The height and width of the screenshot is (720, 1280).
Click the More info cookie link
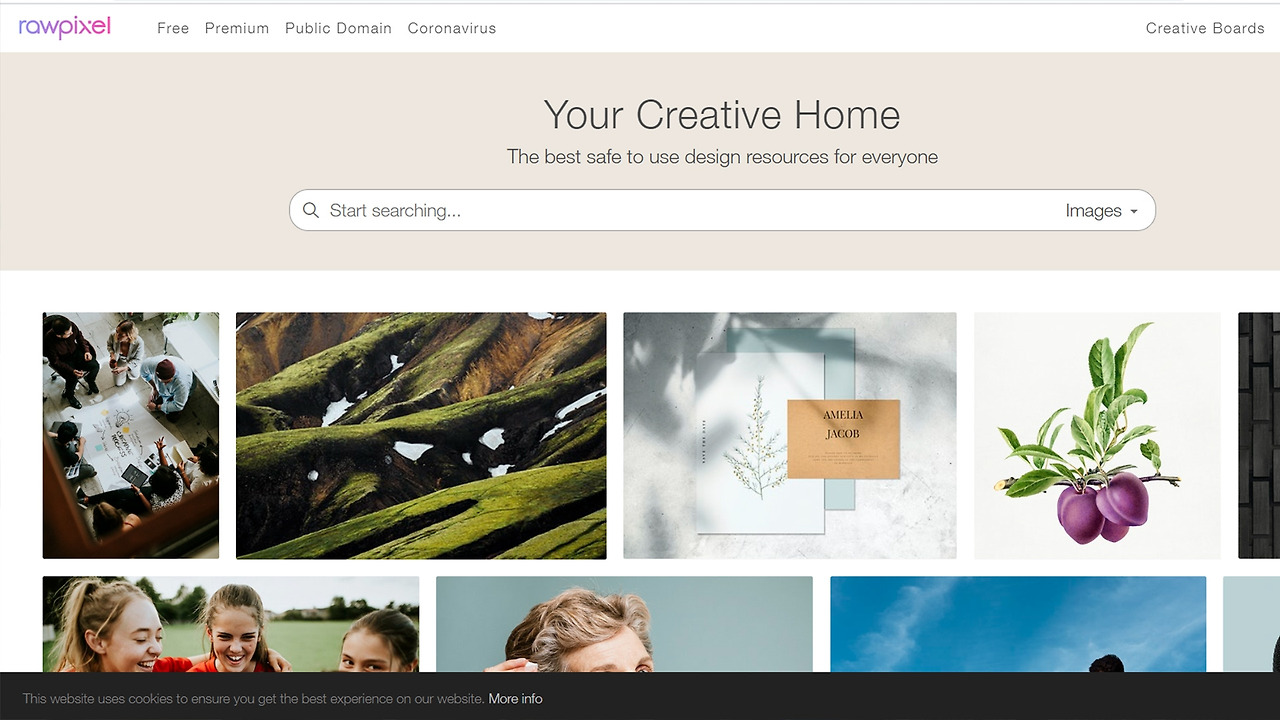point(516,699)
